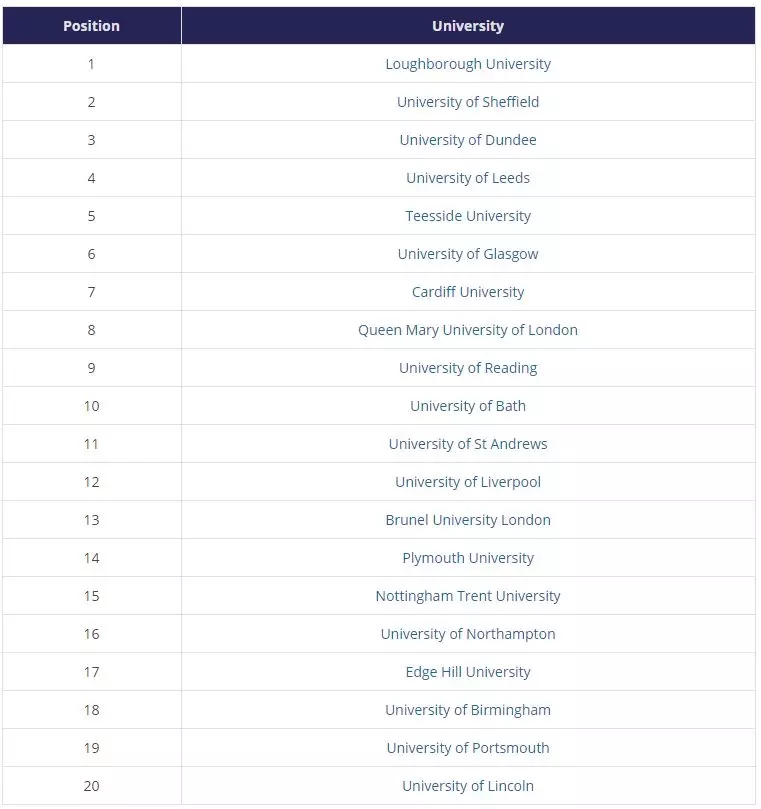Click the Teesside University link
Screen dimensions: 761x809
(468, 216)
